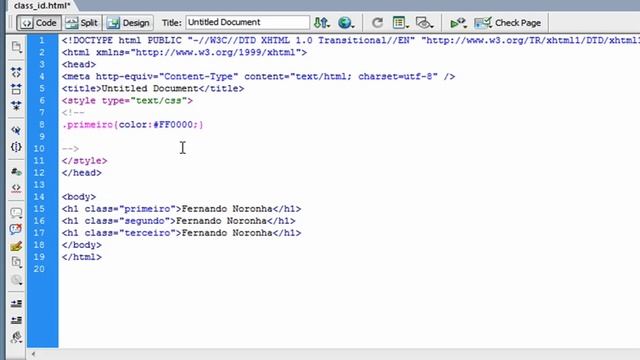Click the horizontal scrollbar left arrow
Viewport: 640px width, 360px height.
pos(33,354)
